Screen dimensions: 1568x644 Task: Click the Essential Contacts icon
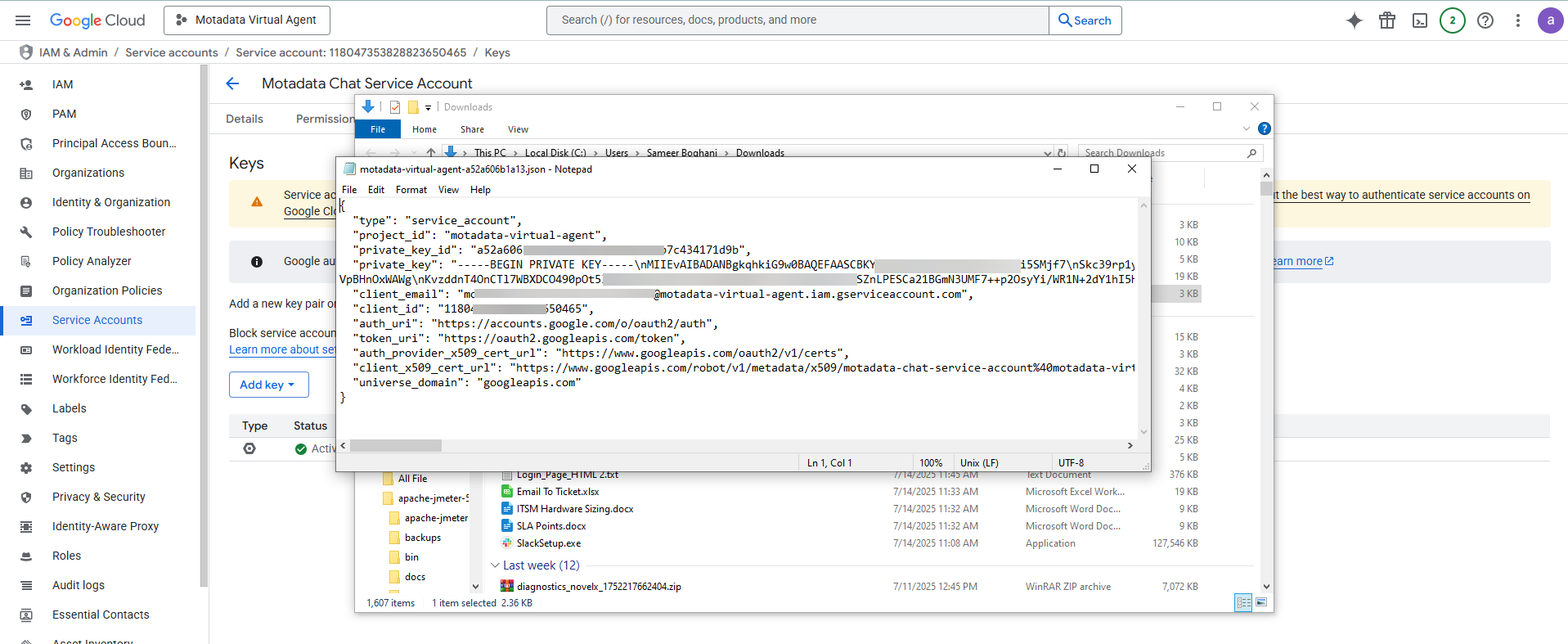[x=26, y=615]
